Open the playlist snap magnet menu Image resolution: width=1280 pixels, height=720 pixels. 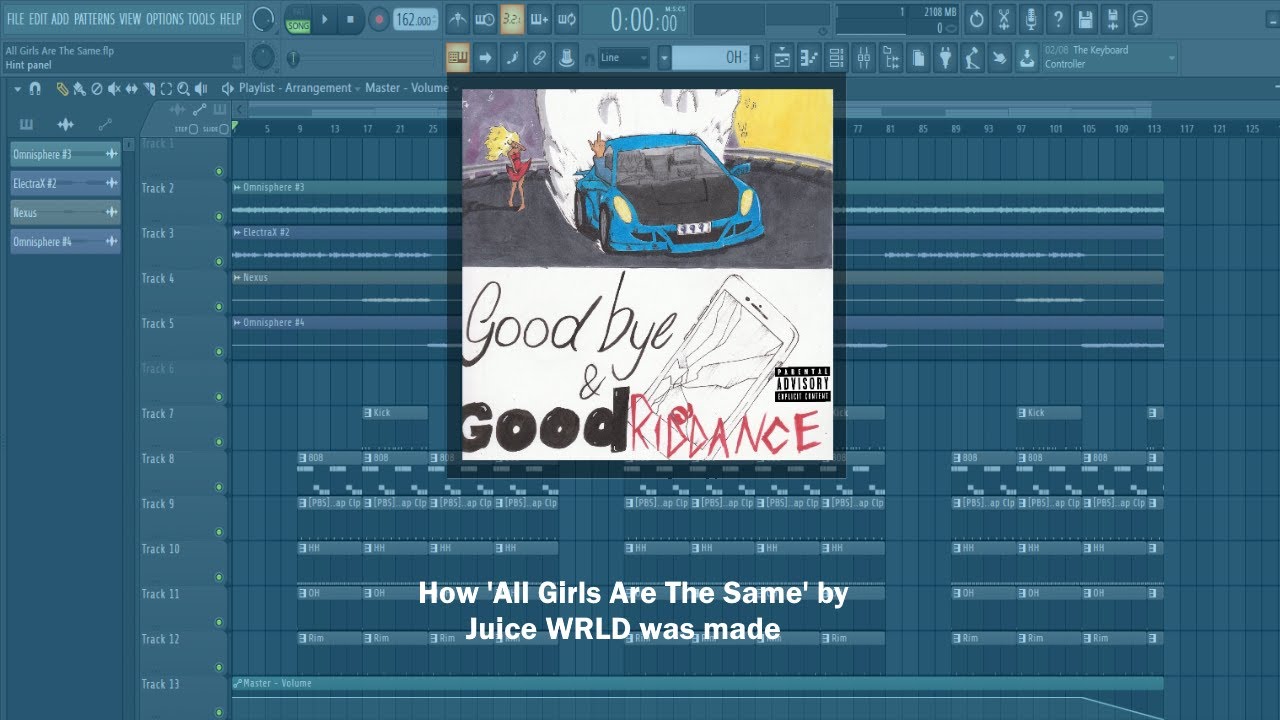(35, 88)
